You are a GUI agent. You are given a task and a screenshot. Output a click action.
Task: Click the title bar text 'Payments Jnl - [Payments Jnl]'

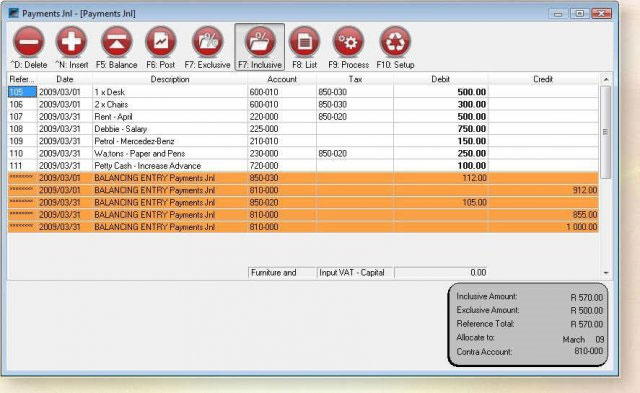(79, 13)
